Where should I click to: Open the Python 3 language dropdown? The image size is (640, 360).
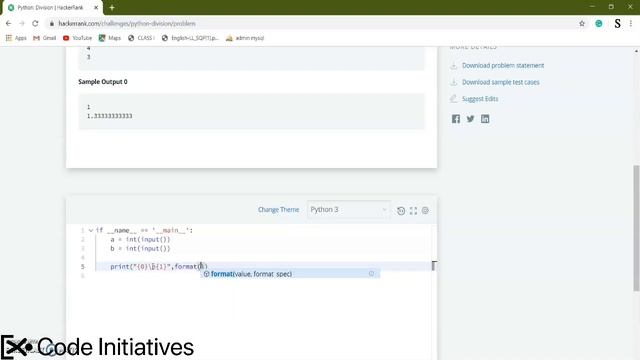[349, 209]
